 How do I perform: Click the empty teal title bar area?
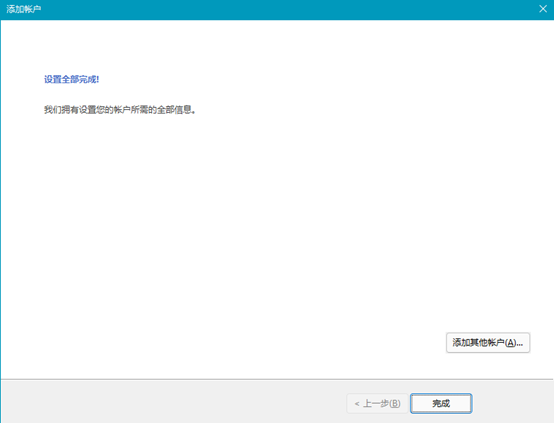point(283,9)
